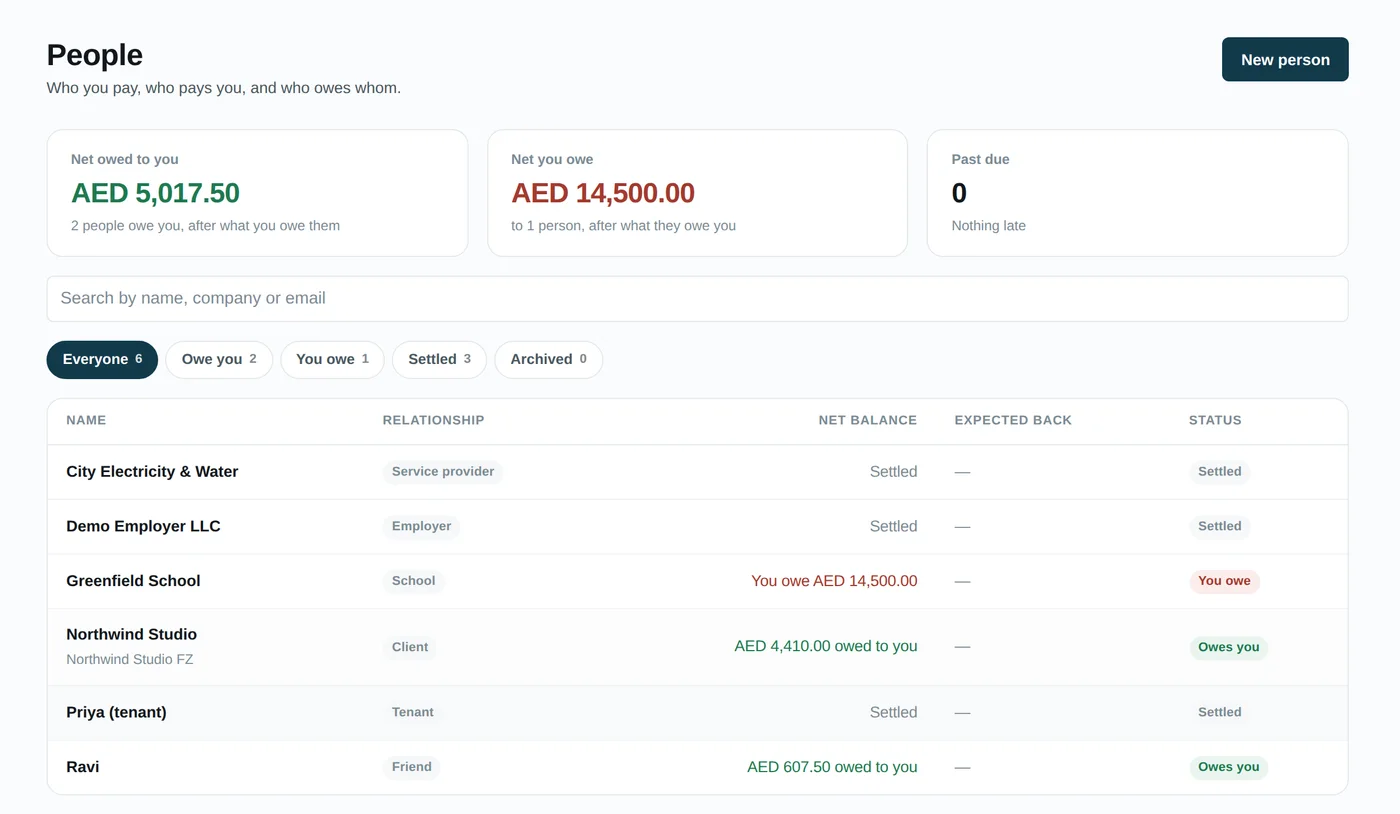The width and height of the screenshot is (1400, 814).
Task: Focus the search by name field
Action: pos(697,298)
